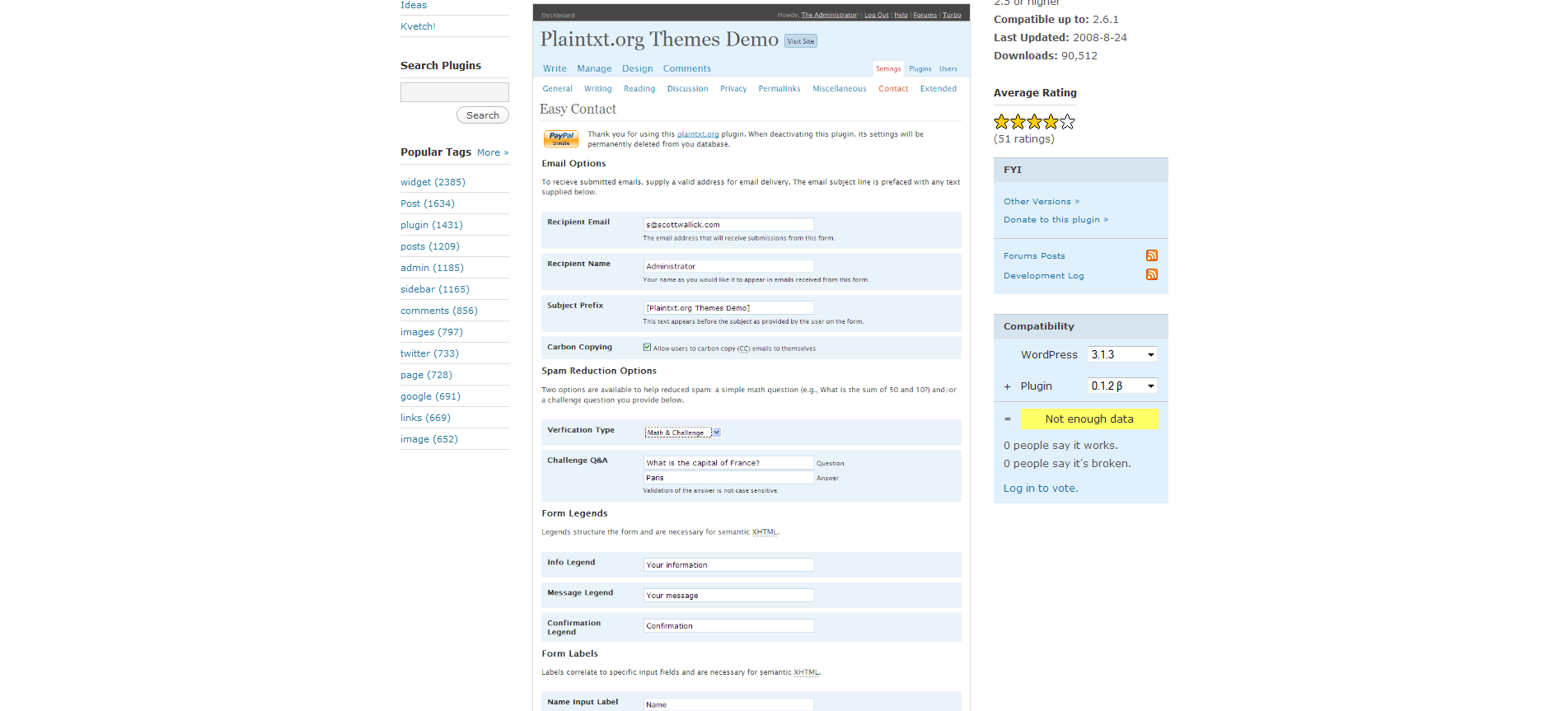The image size is (1568, 711).
Task: Open the widget (2385) tag
Action: pyautogui.click(x=433, y=182)
